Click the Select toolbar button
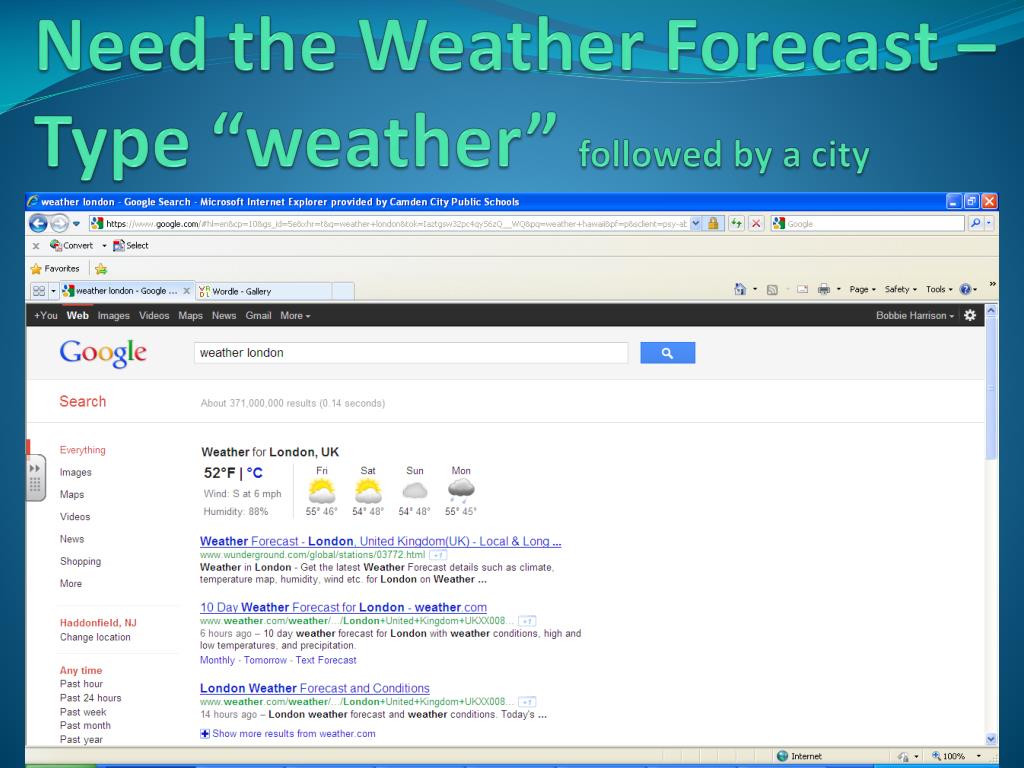Viewport: 1024px width, 768px height. [x=131, y=246]
